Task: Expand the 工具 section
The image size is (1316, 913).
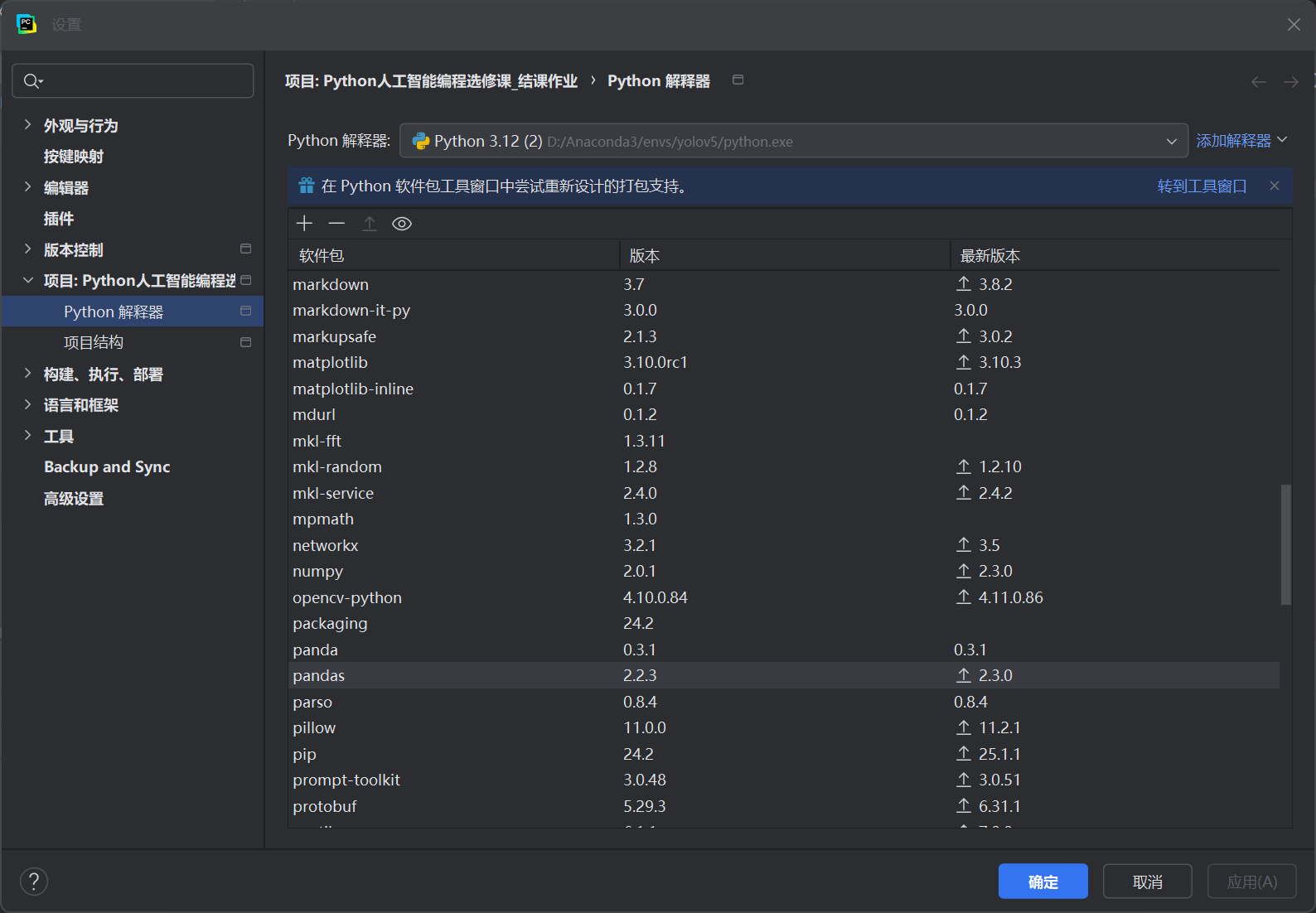Action: (x=27, y=435)
